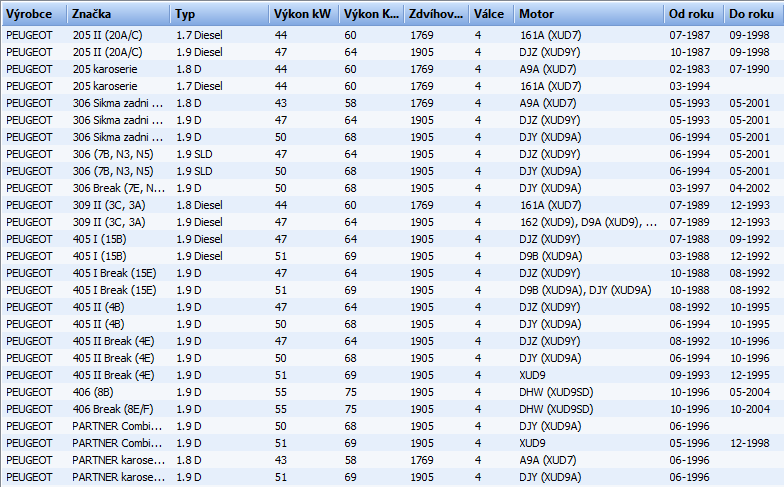Screen dimensions: 784x487
Task: Sort by the Značka column header
Action: pyautogui.click(x=118, y=14)
